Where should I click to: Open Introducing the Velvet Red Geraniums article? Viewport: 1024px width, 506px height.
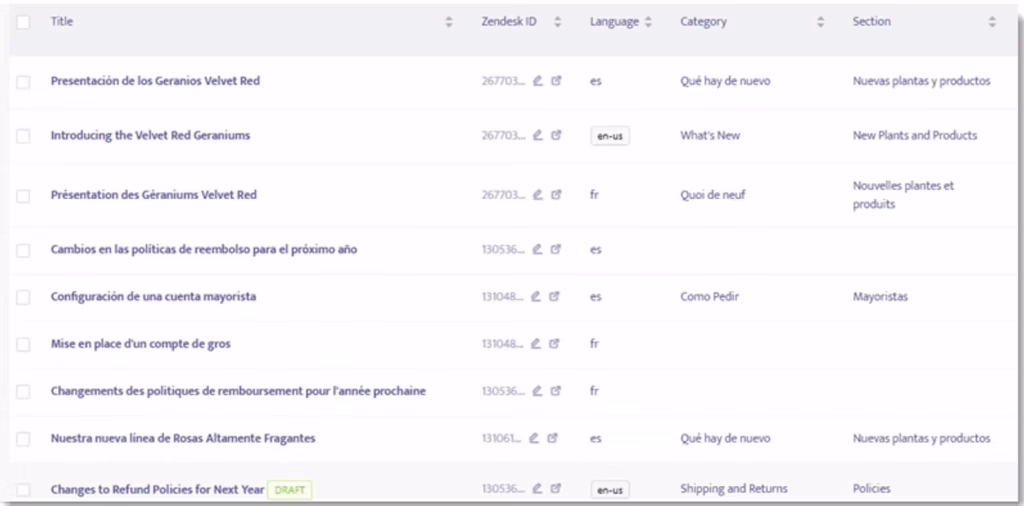(150, 136)
